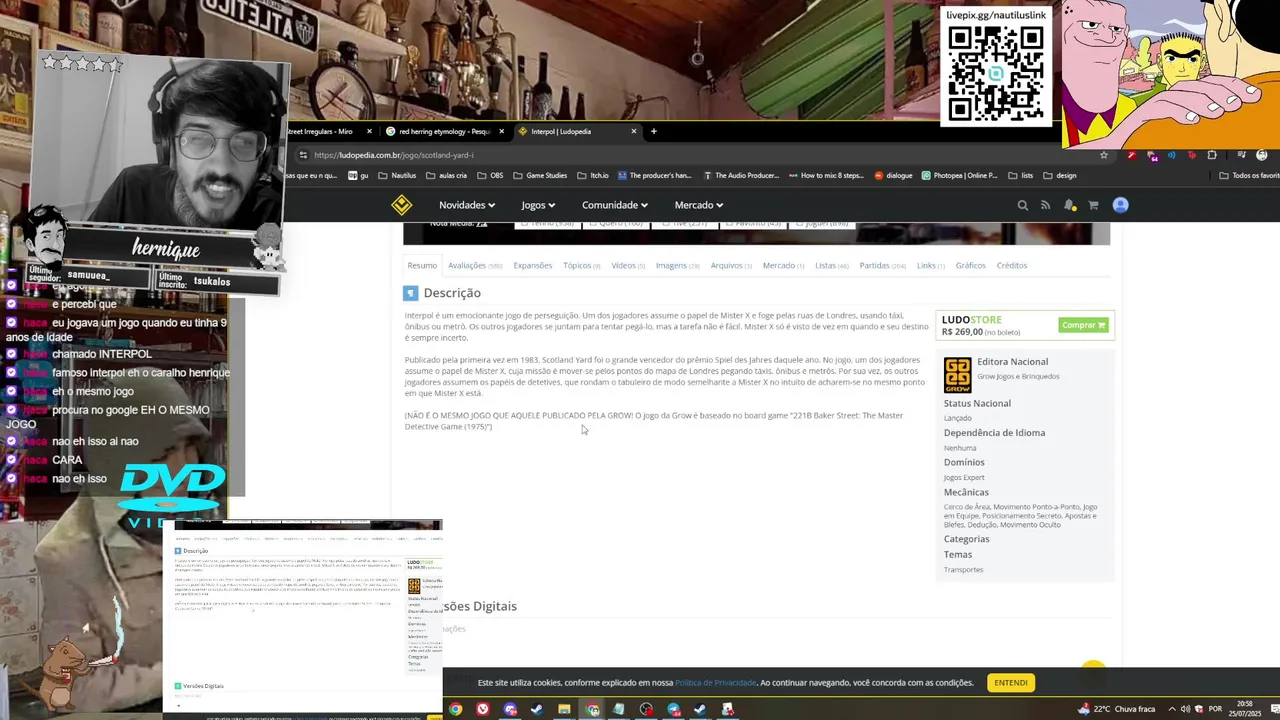Show hidden system tray icons
Viewport: 1280px width, 720px height.
(1172, 710)
